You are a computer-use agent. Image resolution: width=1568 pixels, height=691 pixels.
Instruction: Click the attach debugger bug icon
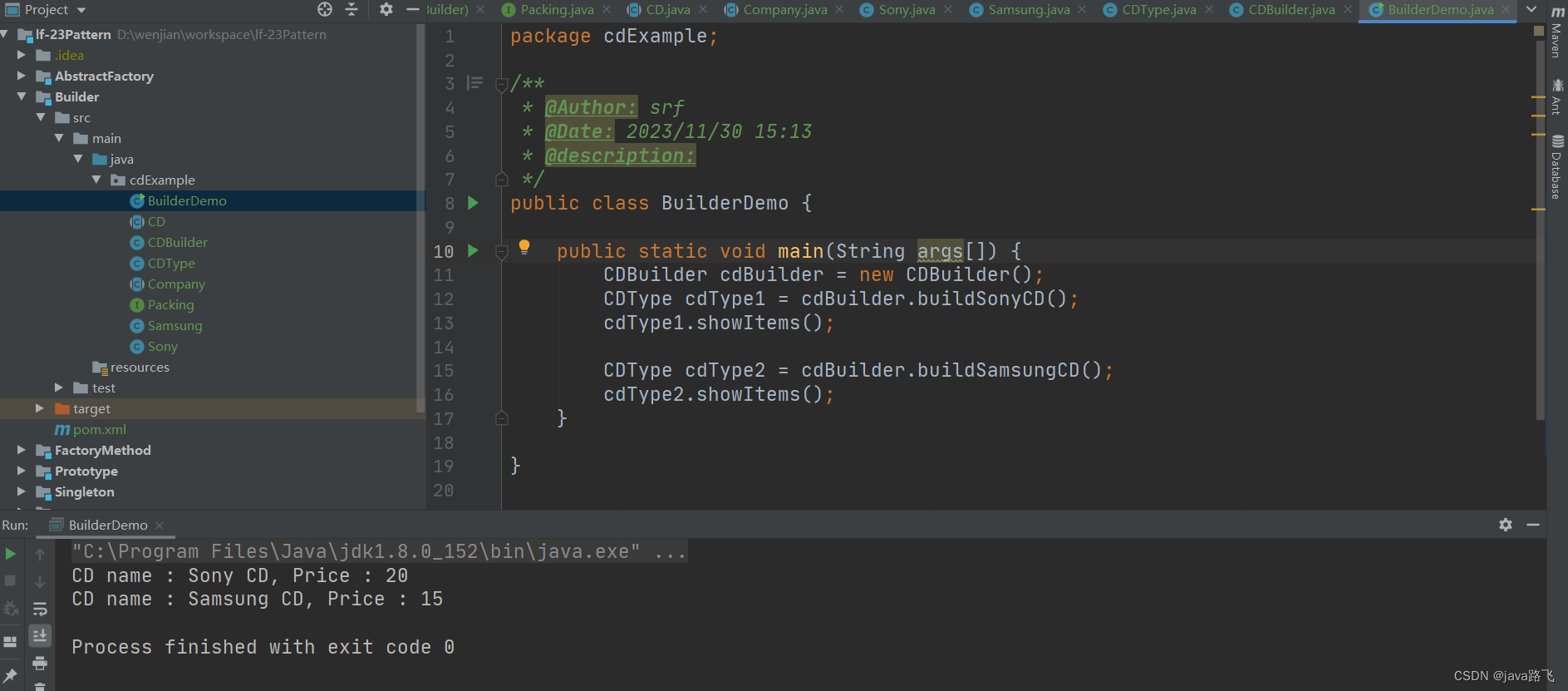pyautogui.click(x=10, y=609)
